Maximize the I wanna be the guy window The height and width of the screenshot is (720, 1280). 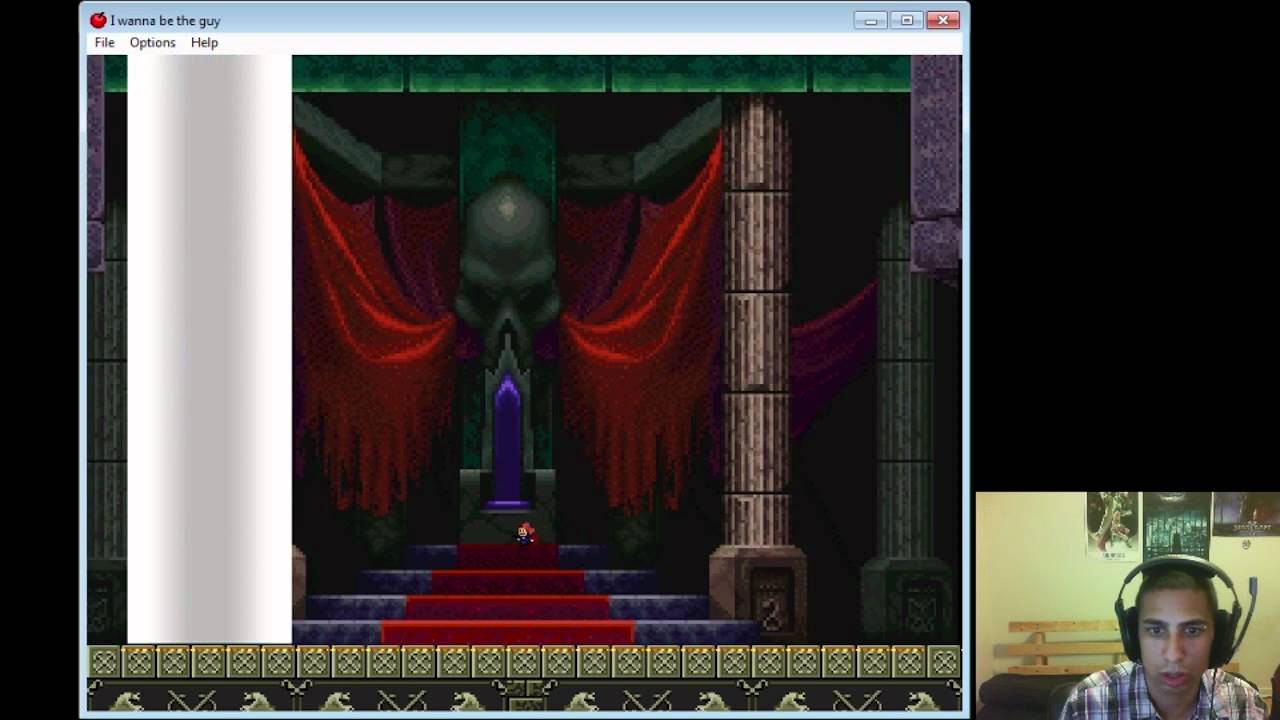point(907,20)
